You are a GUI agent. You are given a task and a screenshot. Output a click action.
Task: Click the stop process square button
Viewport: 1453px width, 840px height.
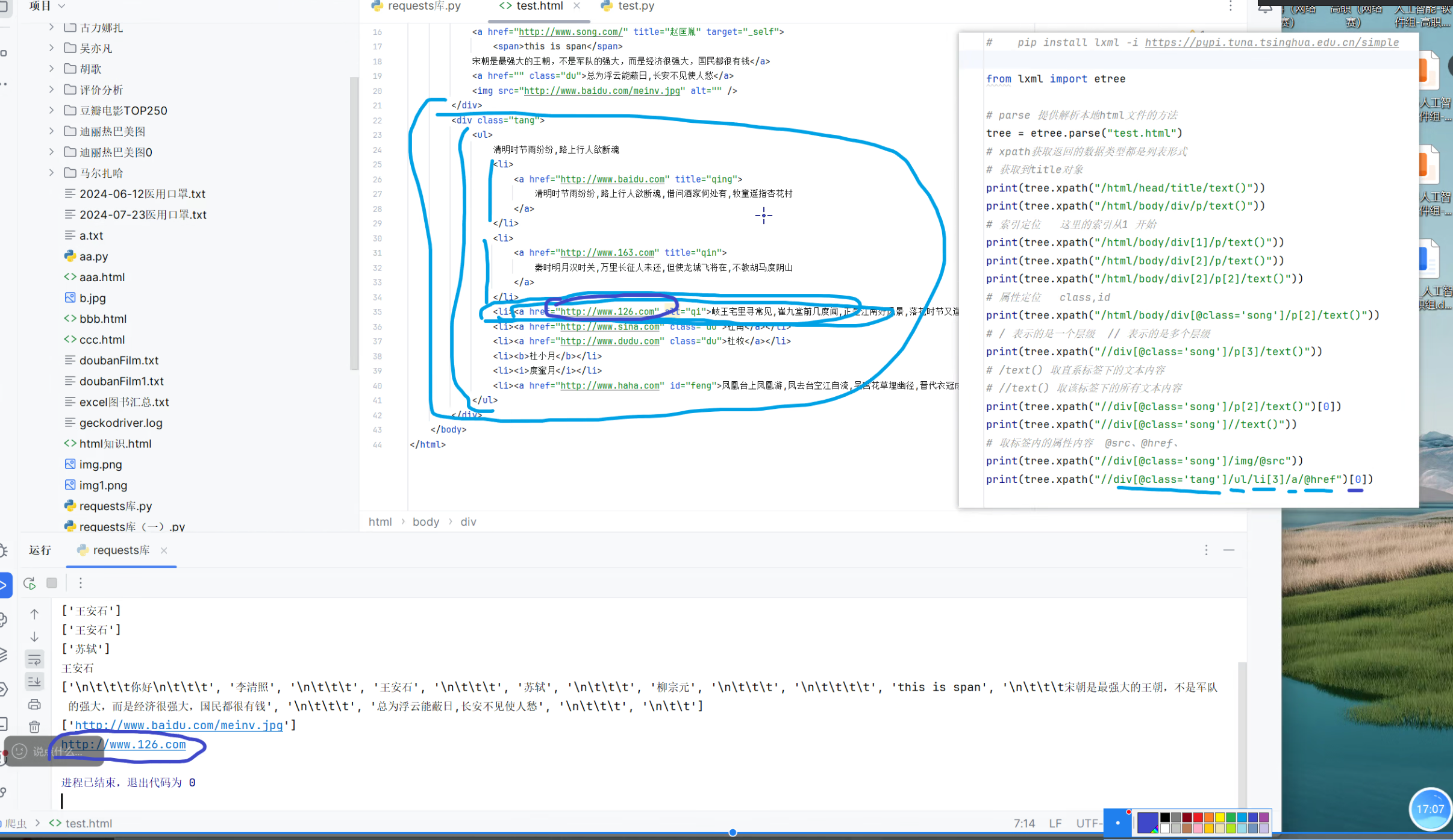tap(52, 583)
